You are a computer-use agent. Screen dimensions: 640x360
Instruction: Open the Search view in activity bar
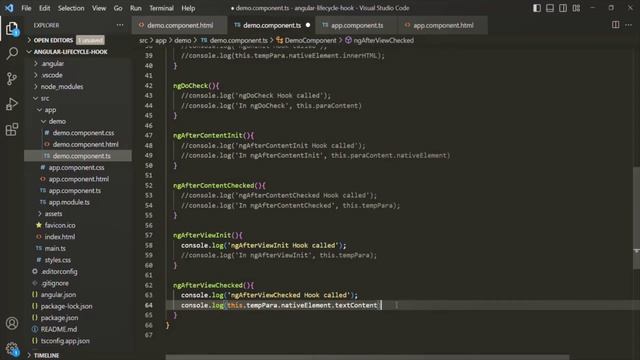click(12, 53)
